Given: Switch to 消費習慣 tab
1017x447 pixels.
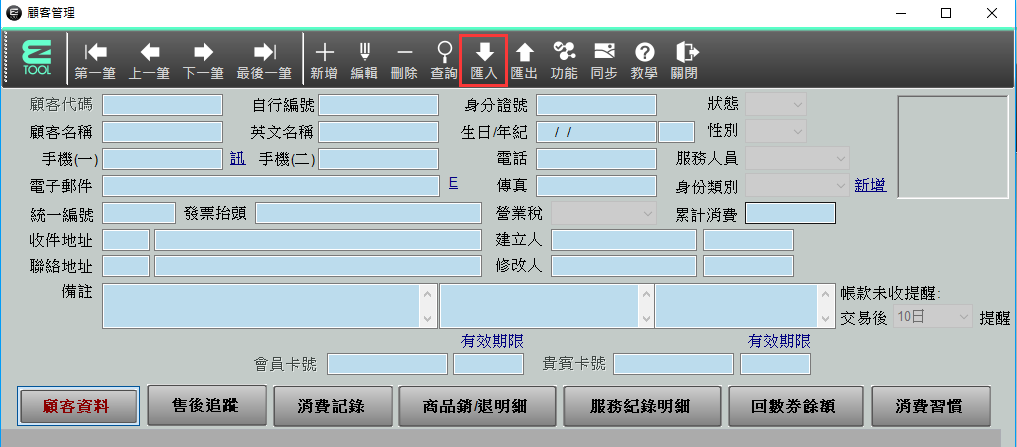Looking at the screenshot, I should point(930,405).
